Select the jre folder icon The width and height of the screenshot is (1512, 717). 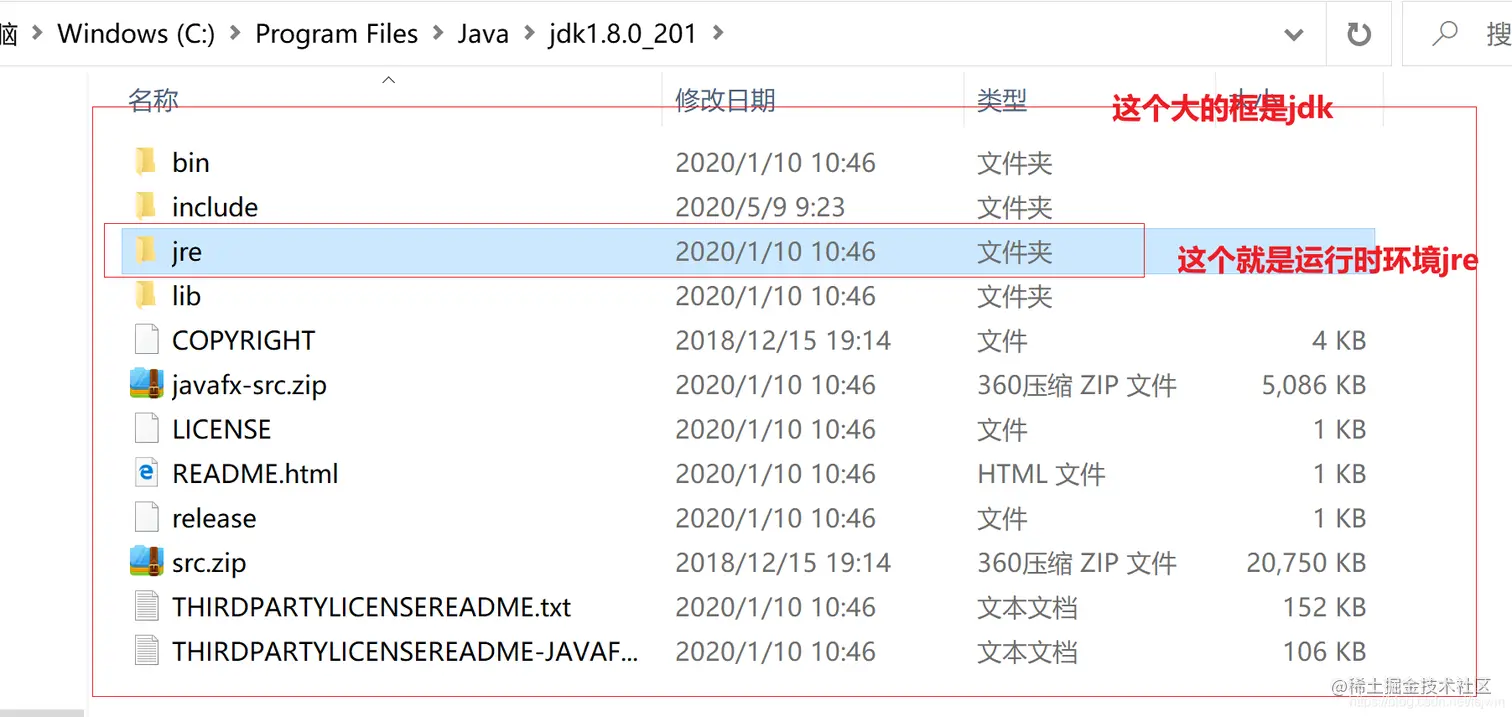146,251
